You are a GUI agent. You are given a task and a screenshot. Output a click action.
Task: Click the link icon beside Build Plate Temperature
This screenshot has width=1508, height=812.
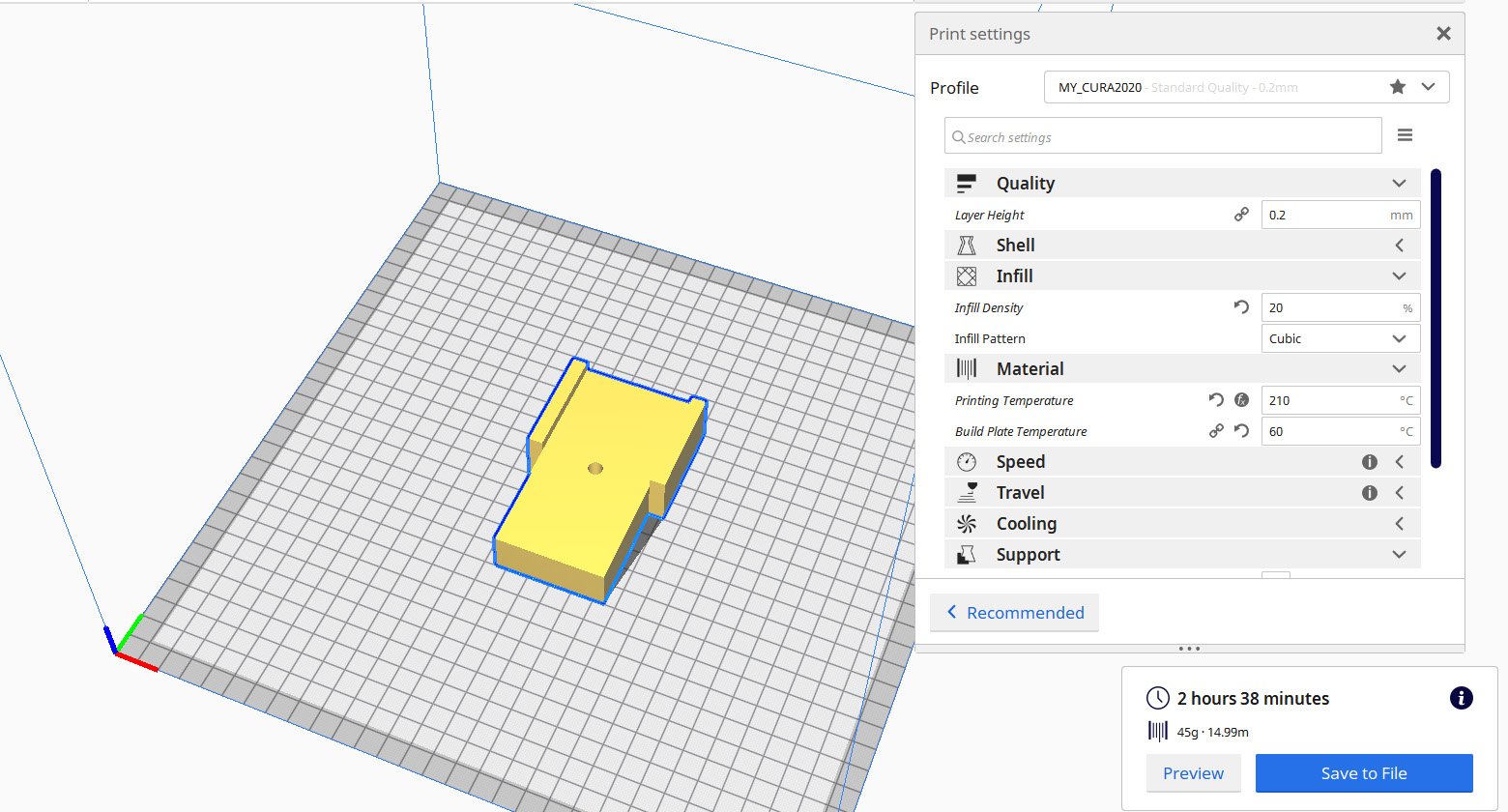coord(1216,431)
